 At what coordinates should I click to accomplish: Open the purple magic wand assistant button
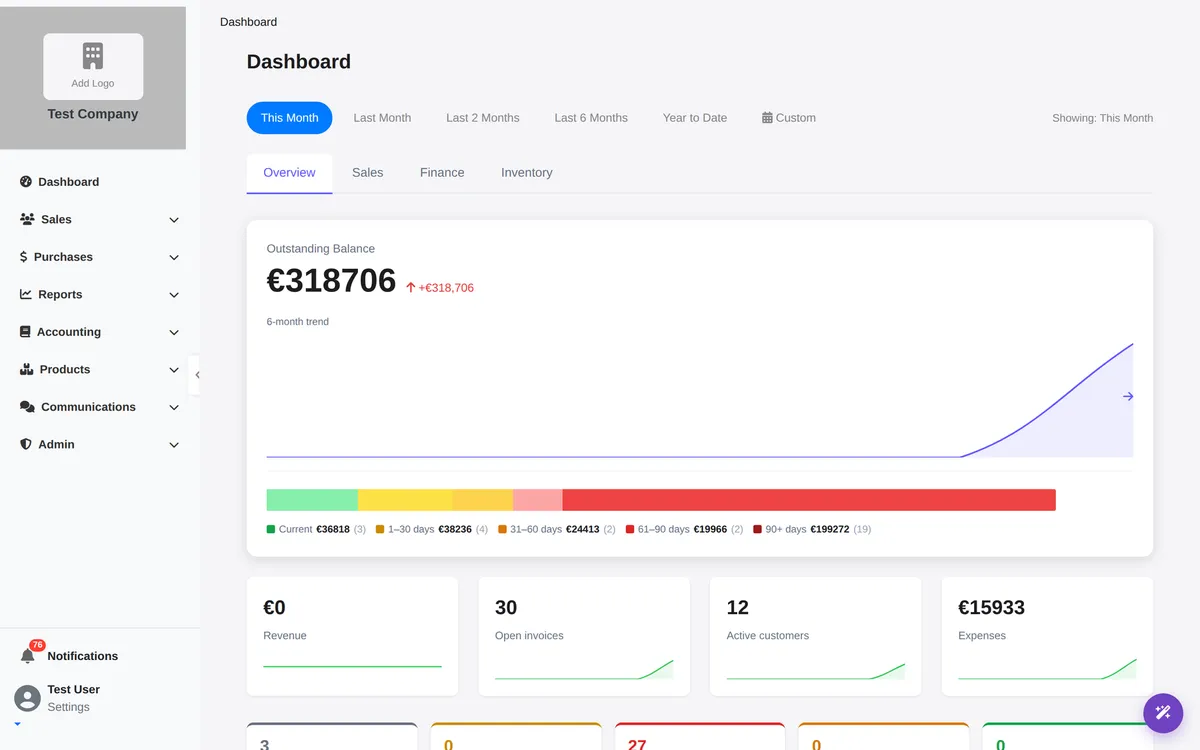click(1163, 713)
